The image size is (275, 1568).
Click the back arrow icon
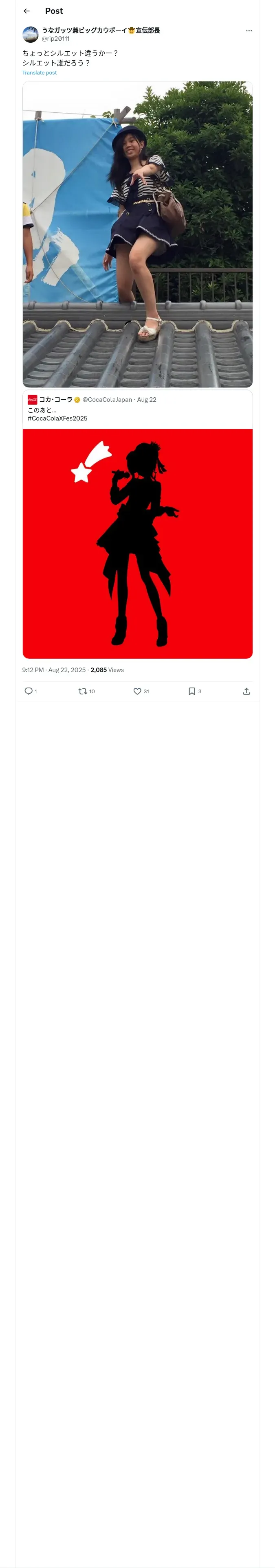tap(27, 11)
